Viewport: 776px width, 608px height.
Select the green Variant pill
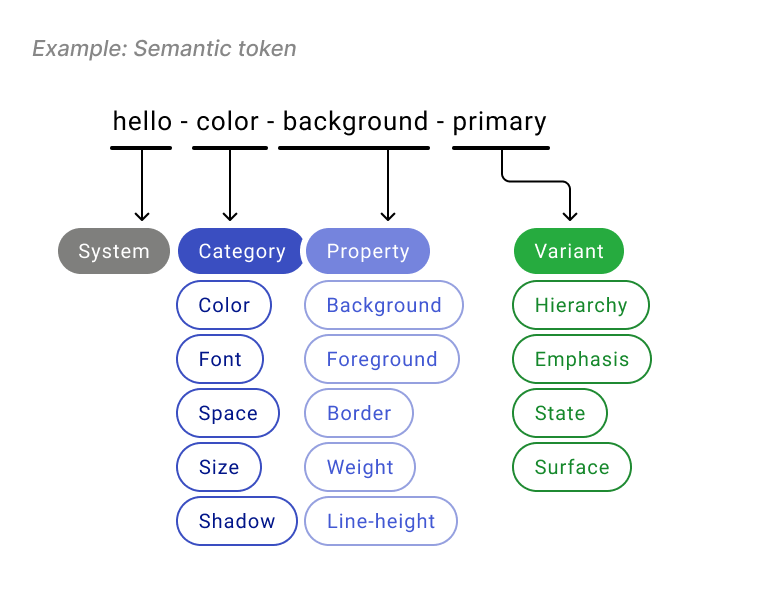pyautogui.click(x=569, y=251)
